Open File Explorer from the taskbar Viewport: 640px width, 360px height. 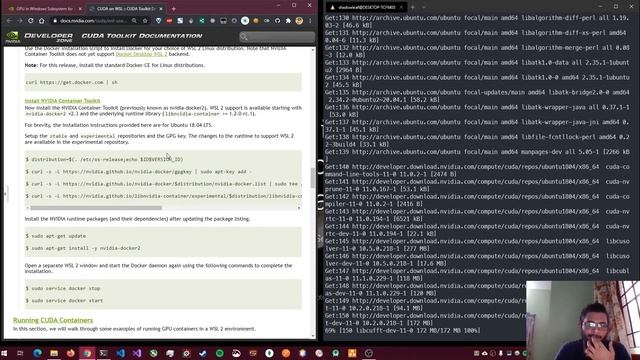coord(54,353)
